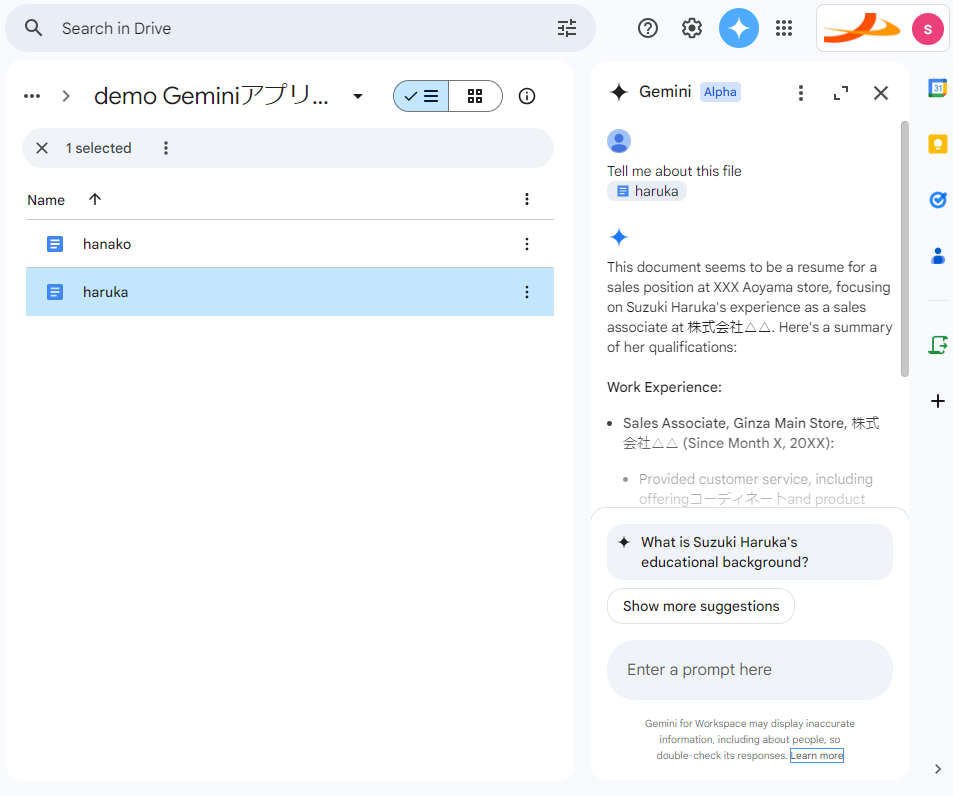
Task: Clear the 1 selected selection
Action: tap(42, 148)
